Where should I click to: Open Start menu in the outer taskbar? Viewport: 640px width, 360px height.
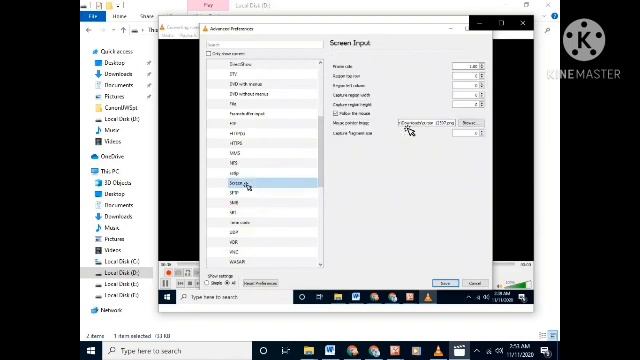click(x=91, y=351)
